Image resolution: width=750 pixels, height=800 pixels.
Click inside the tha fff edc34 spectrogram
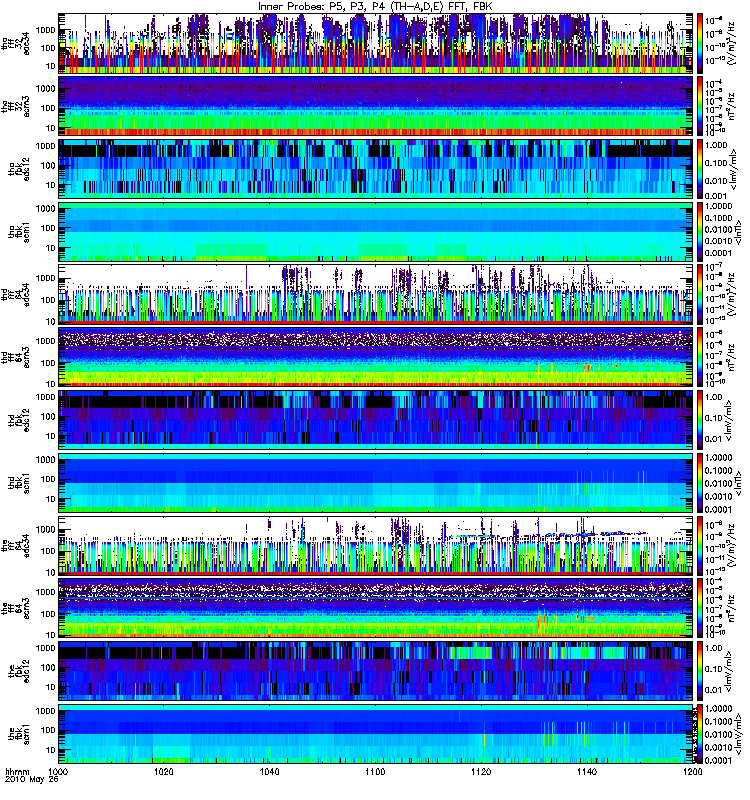coord(375,44)
